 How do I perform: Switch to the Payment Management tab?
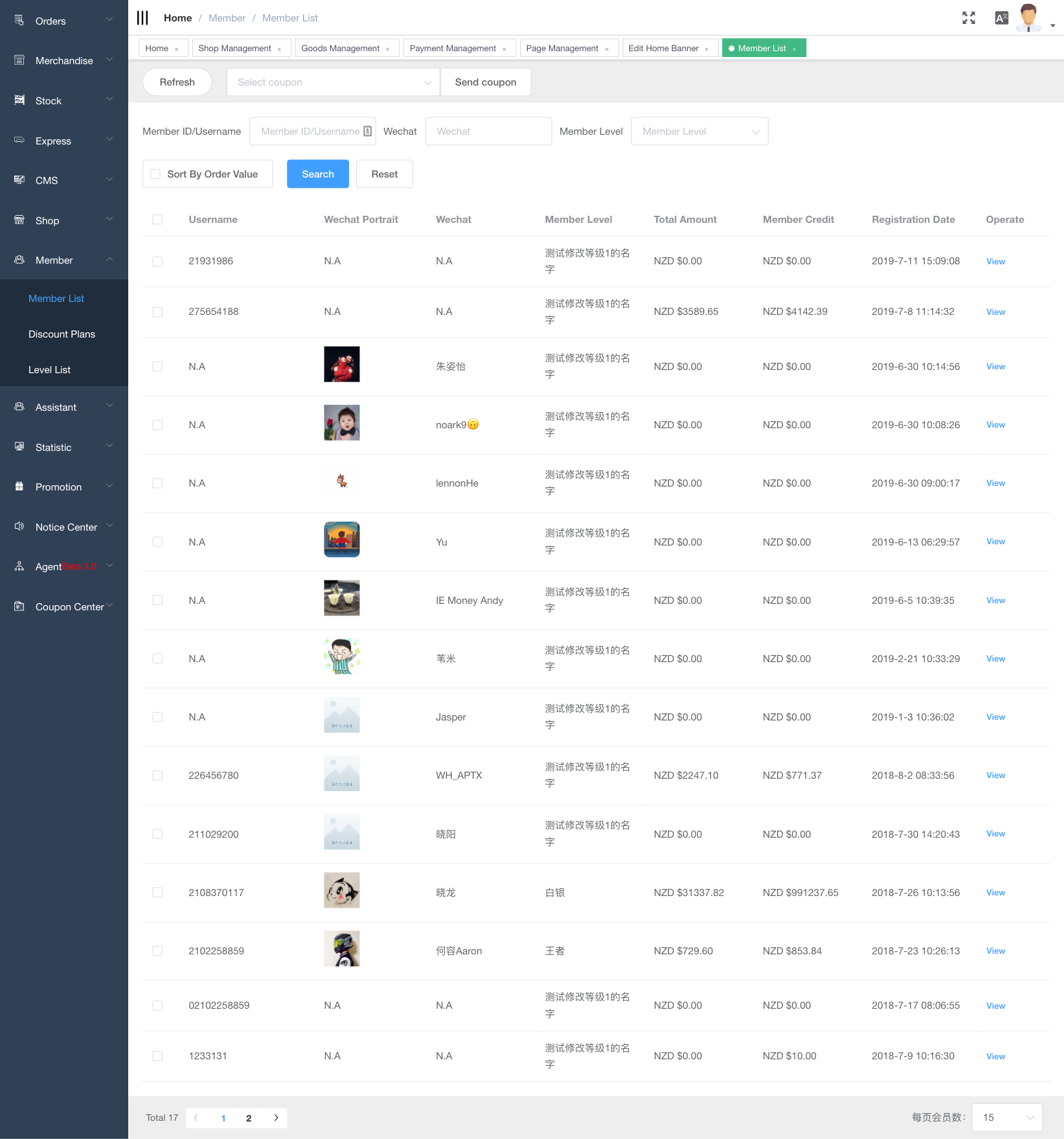coord(453,49)
